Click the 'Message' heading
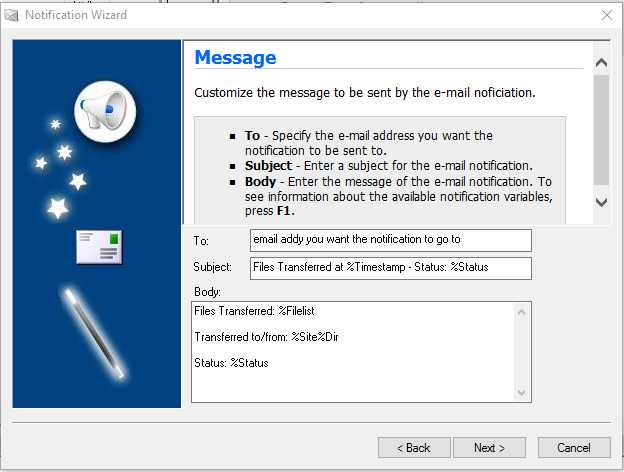 235,57
